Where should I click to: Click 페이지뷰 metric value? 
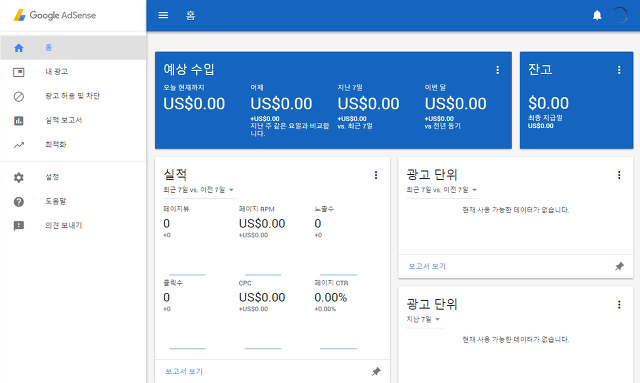(x=167, y=224)
